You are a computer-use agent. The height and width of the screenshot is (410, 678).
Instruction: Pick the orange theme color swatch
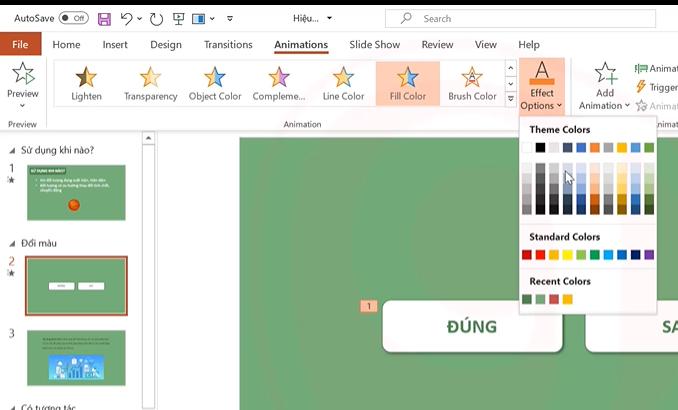click(x=595, y=147)
